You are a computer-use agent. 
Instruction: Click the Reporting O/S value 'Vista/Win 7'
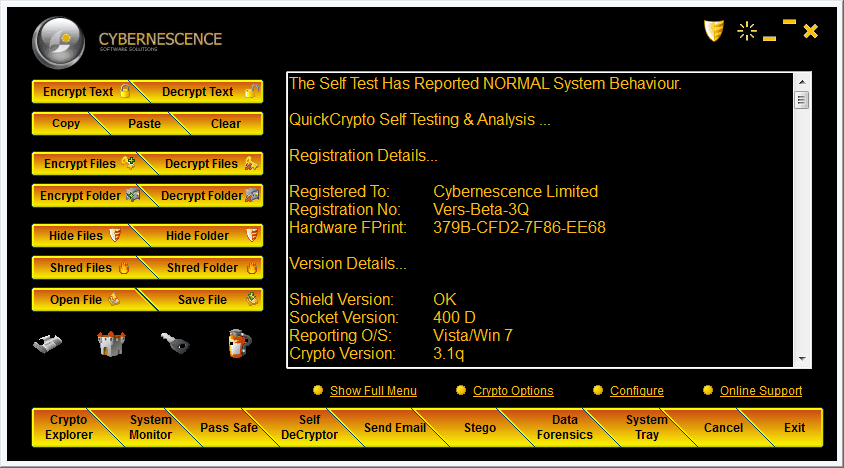click(x=473, y=336)
